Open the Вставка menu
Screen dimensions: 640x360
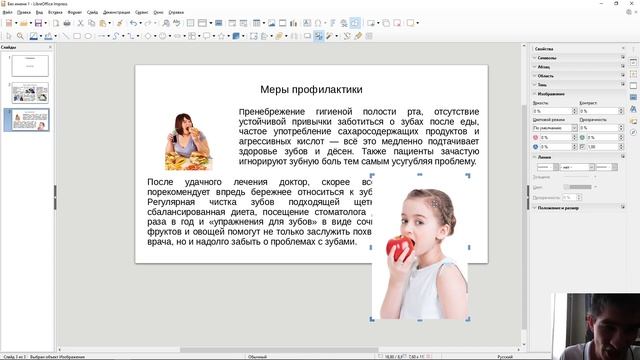coord(55,13)
